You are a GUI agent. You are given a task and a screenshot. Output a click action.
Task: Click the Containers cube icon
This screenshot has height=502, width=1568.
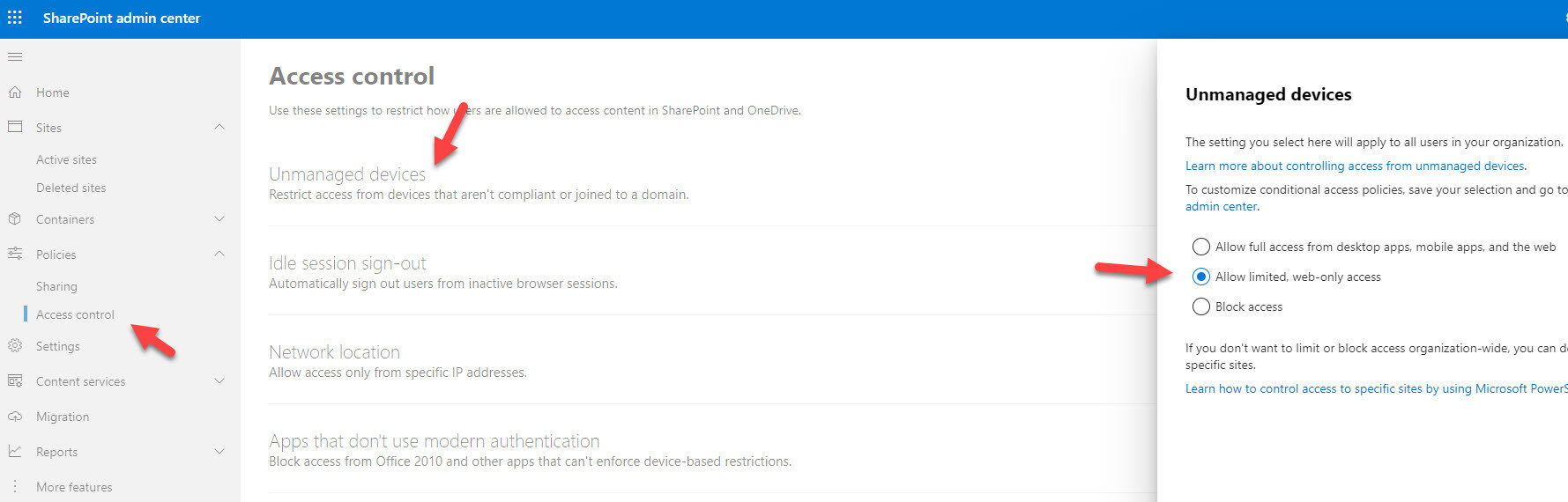tap(15, 219)
